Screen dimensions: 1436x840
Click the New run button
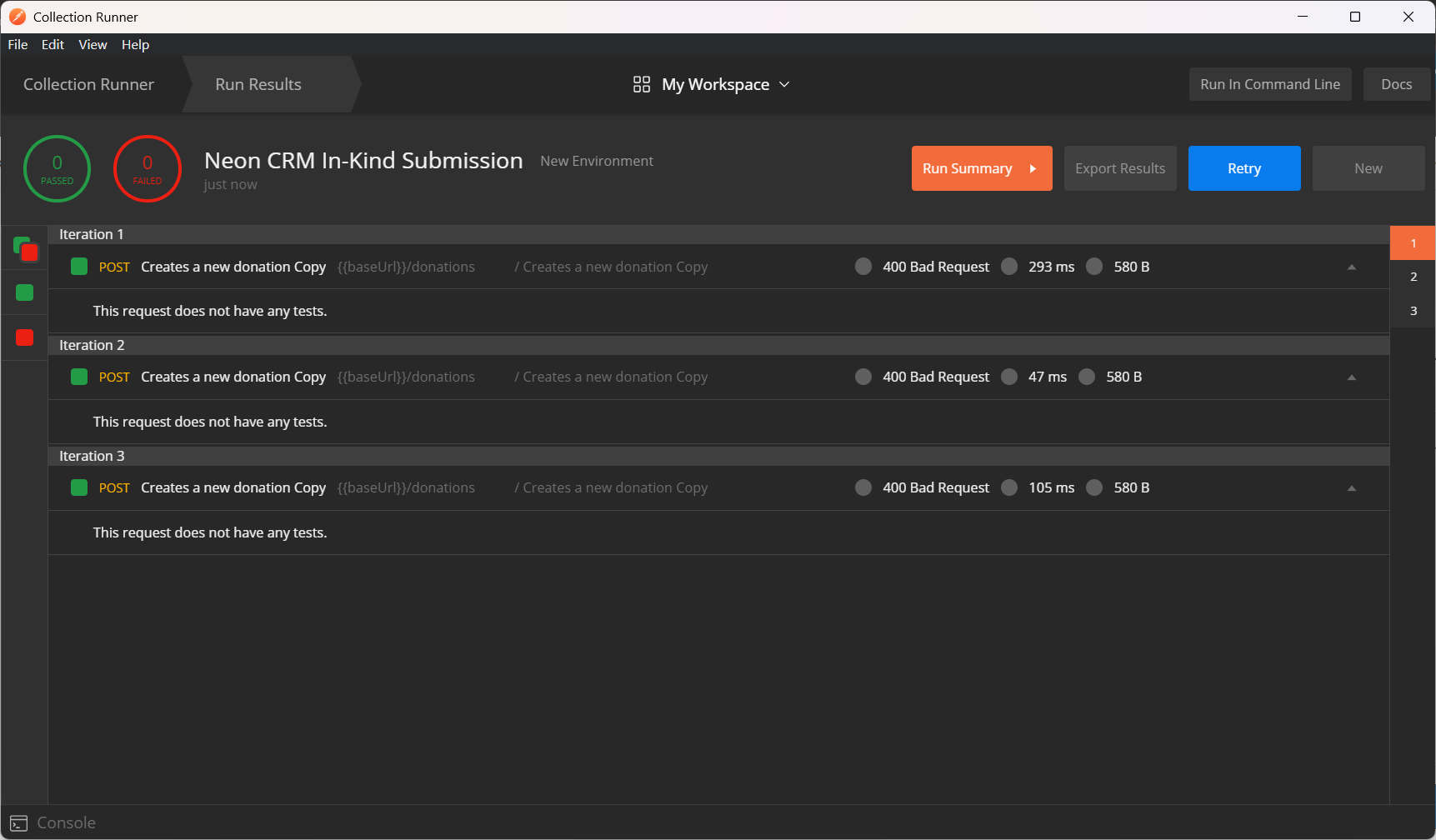(1368, 168)
